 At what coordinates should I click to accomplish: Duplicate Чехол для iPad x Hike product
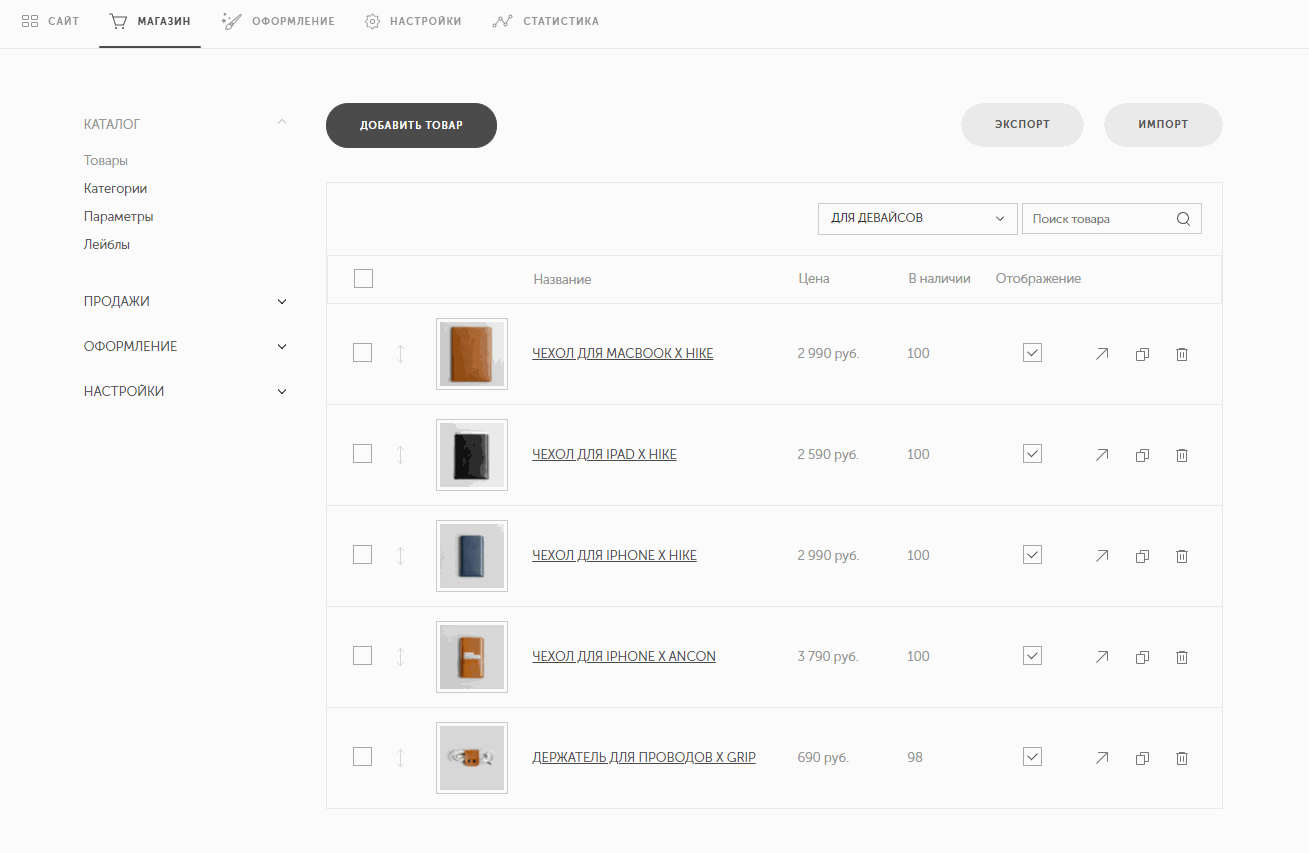pyautogui.click(x=1142, y=455)
